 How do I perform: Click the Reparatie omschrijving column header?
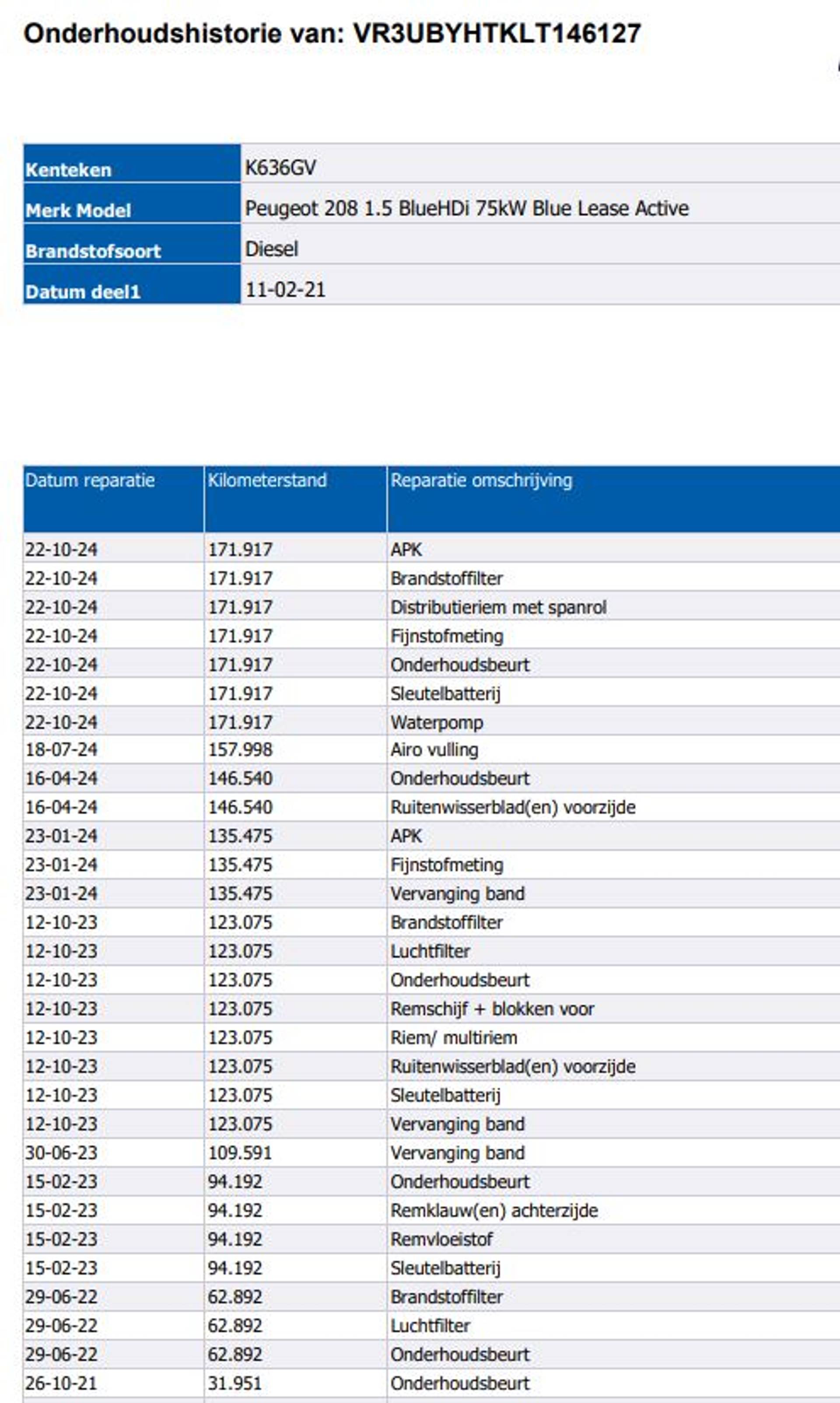coord(481,481)
